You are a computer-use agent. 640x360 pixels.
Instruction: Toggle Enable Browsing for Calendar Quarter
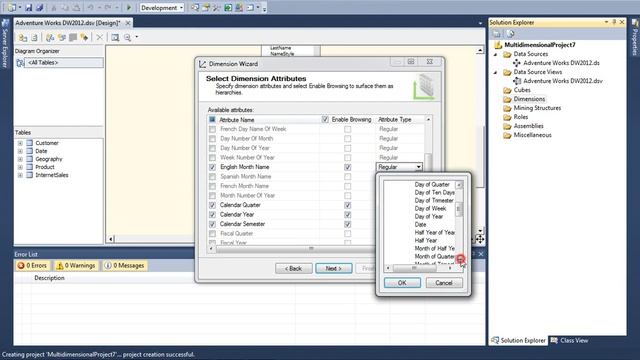[347, 205]
